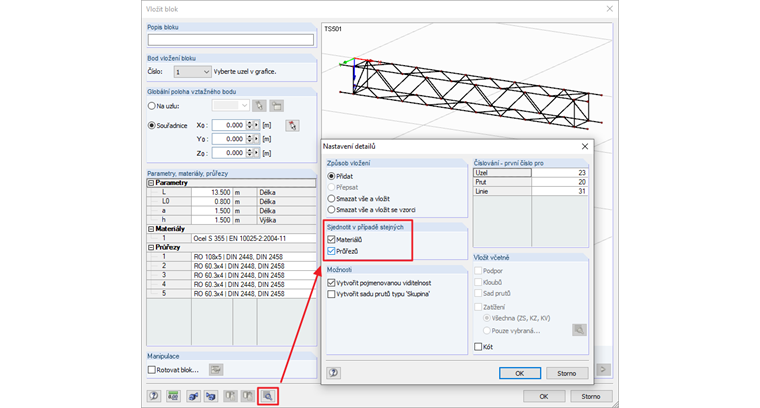The image size is (760, 408).
Task: Click the first greyed-out mouse icon in bottom toolbar
Action: pos(230,396)
